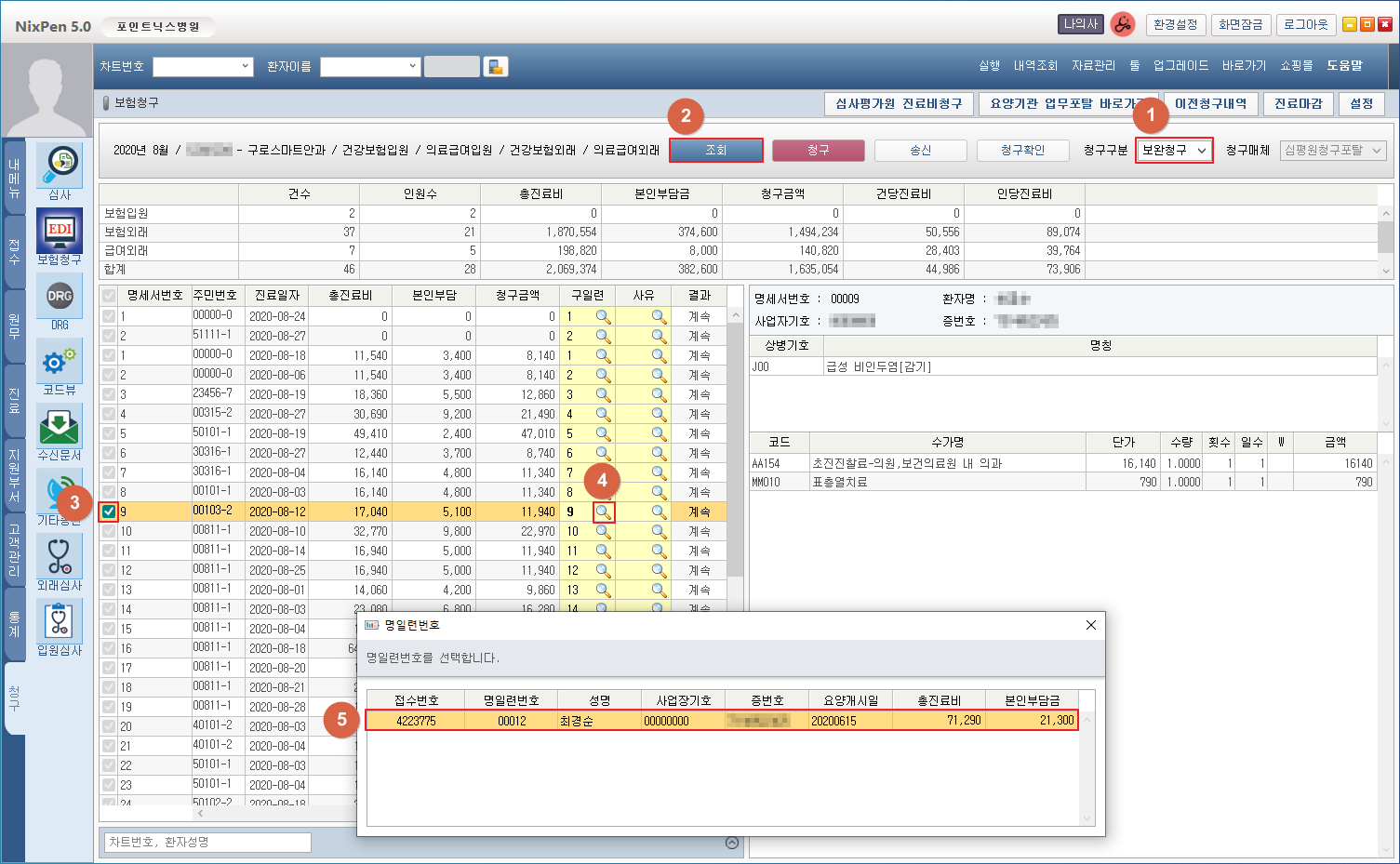The width and height of the screenshot is (1400, 864).
Task: Open 입원심사 clipboard icon
Action: point(60,622)
